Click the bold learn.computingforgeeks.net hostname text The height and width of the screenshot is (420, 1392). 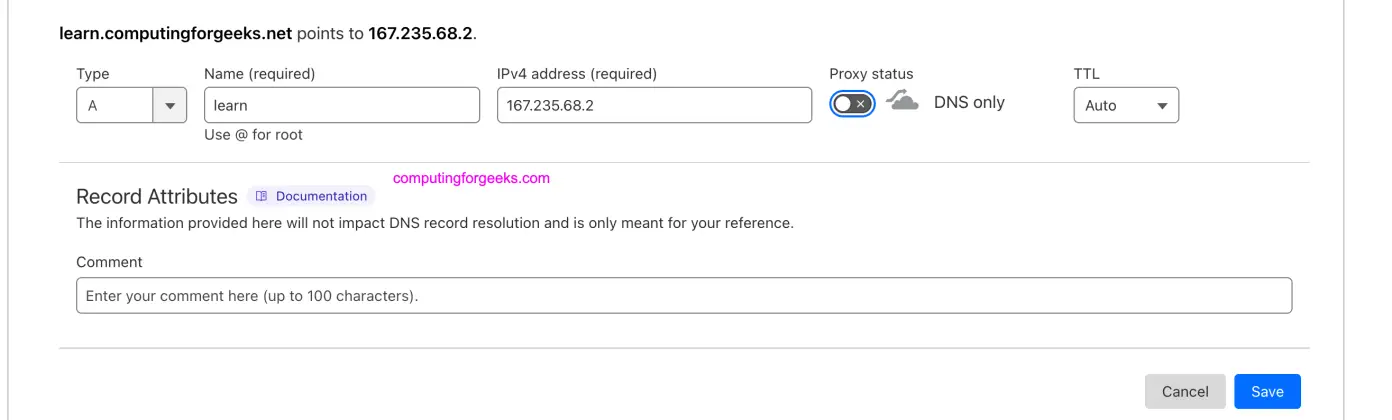click(x=176, y=33)
